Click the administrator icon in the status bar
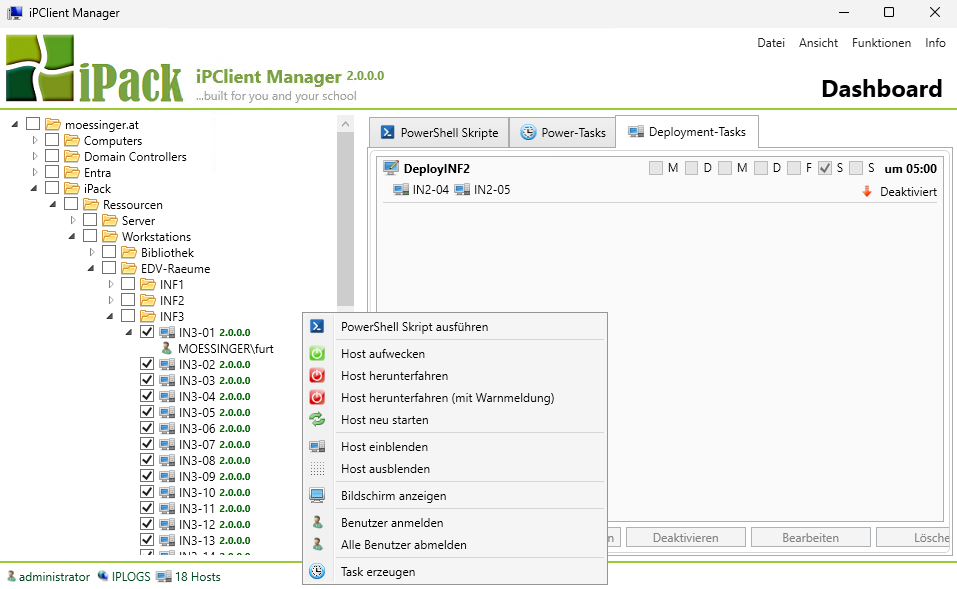 point(10,576)
